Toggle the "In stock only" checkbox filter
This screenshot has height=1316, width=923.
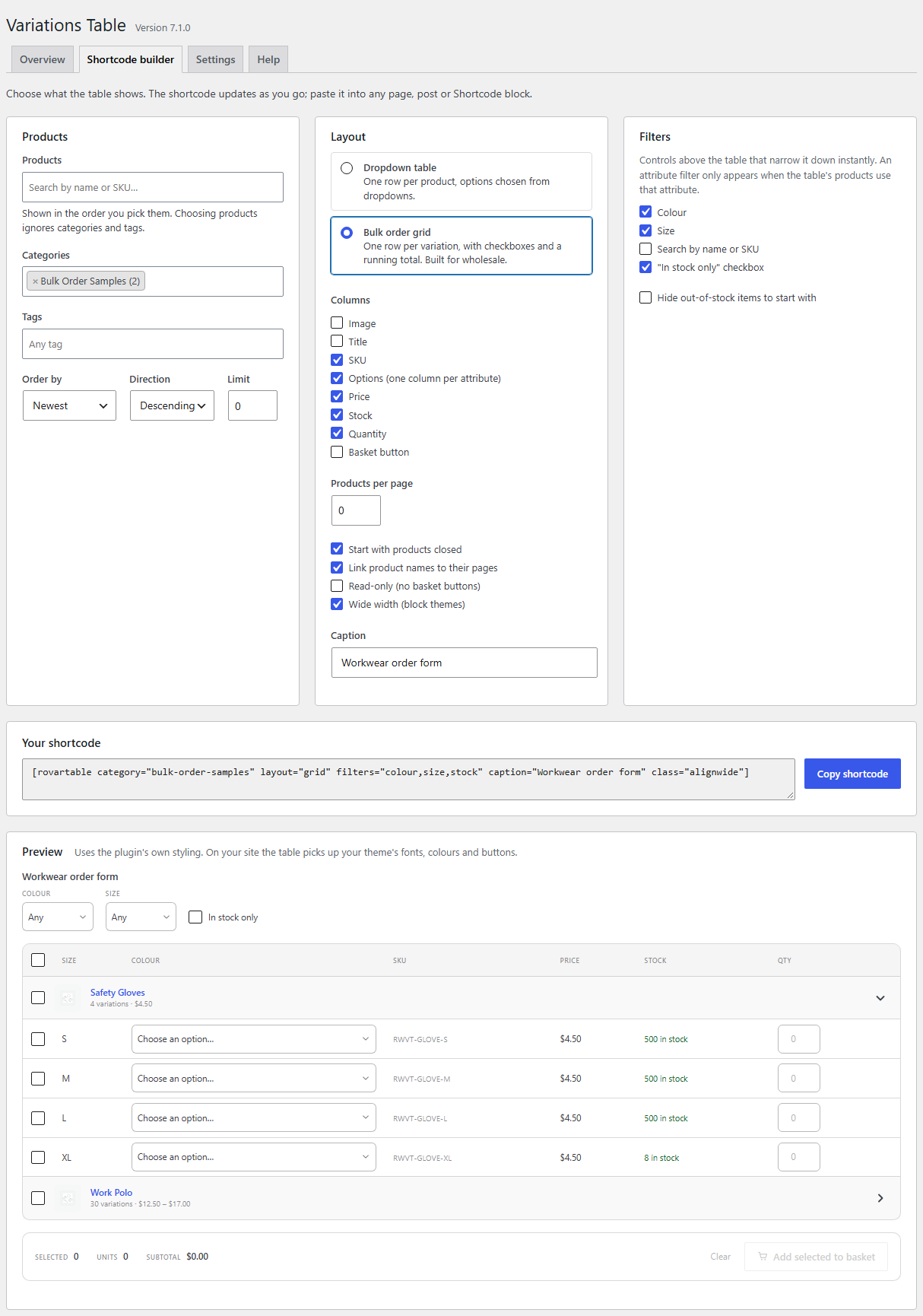tap(645, 267)
